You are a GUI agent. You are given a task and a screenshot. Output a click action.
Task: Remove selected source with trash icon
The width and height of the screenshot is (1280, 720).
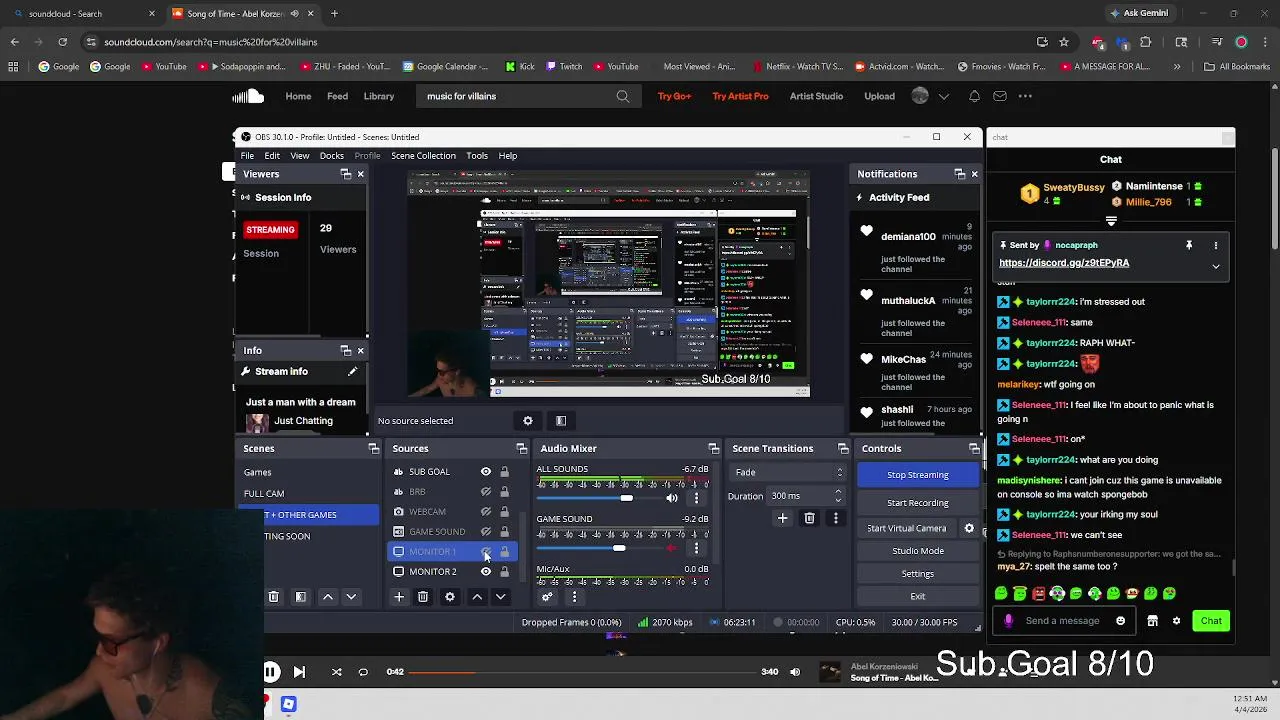coord(423,597)
